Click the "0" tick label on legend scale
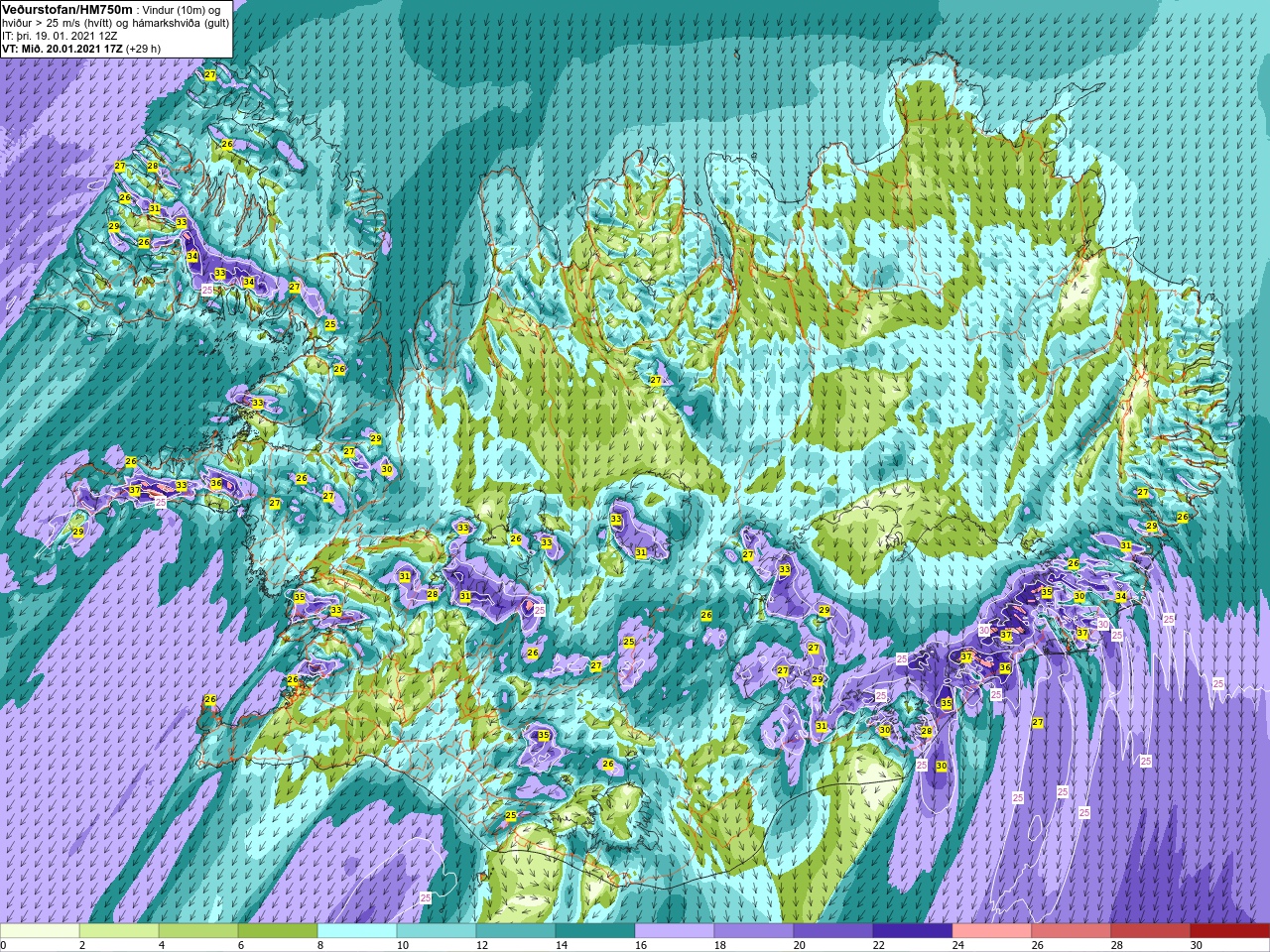The image size is (1270, 952). (x=4, y=946)
